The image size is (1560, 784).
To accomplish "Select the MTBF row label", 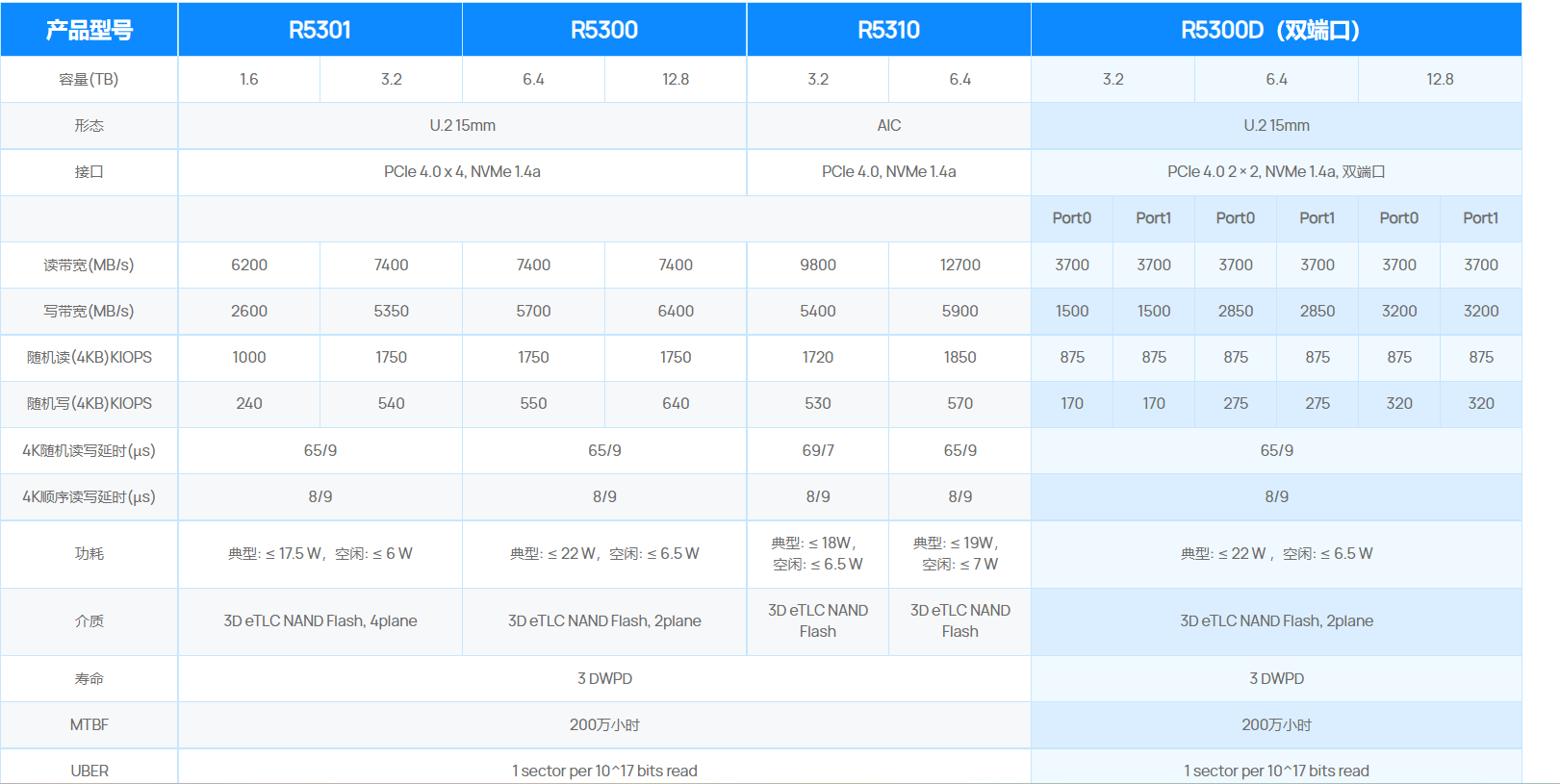I will pos(89,725).
